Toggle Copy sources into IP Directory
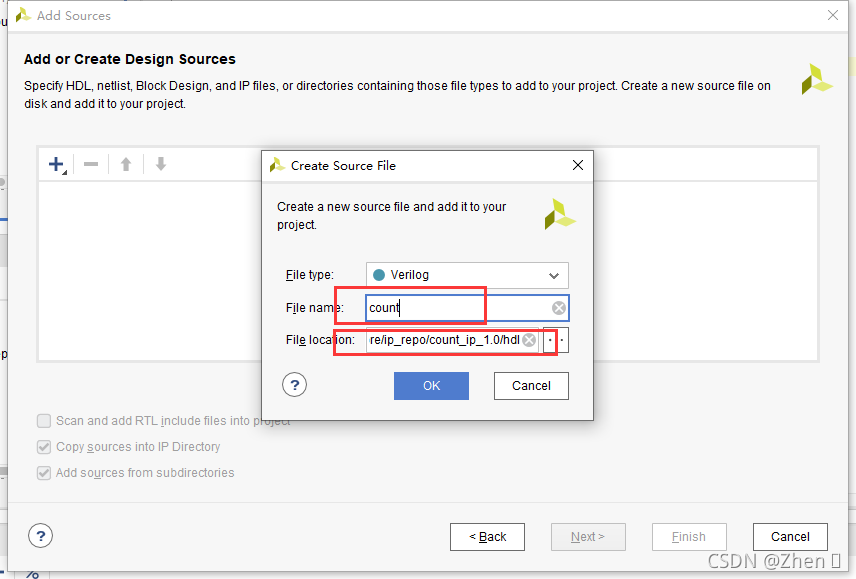The height and width of the screenshot is (579, 856). tap(44, 447)
